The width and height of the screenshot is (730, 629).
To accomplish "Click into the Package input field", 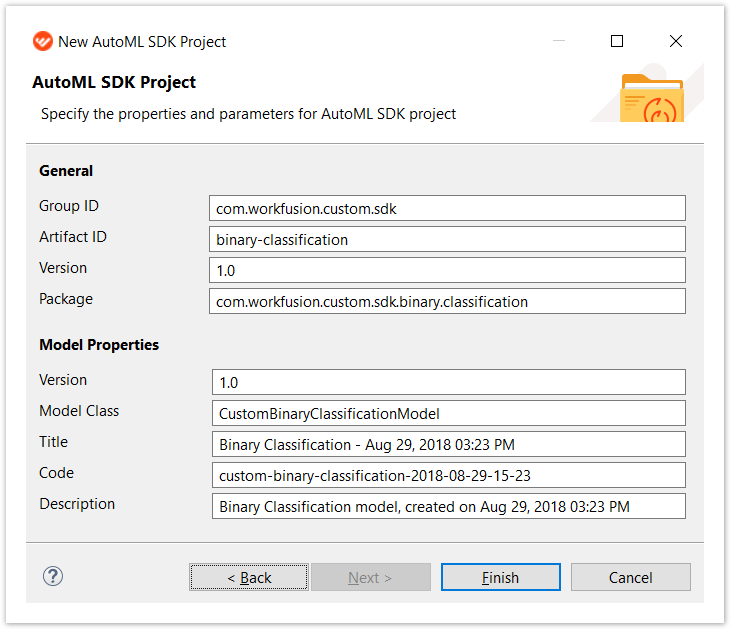I will 447,301.
